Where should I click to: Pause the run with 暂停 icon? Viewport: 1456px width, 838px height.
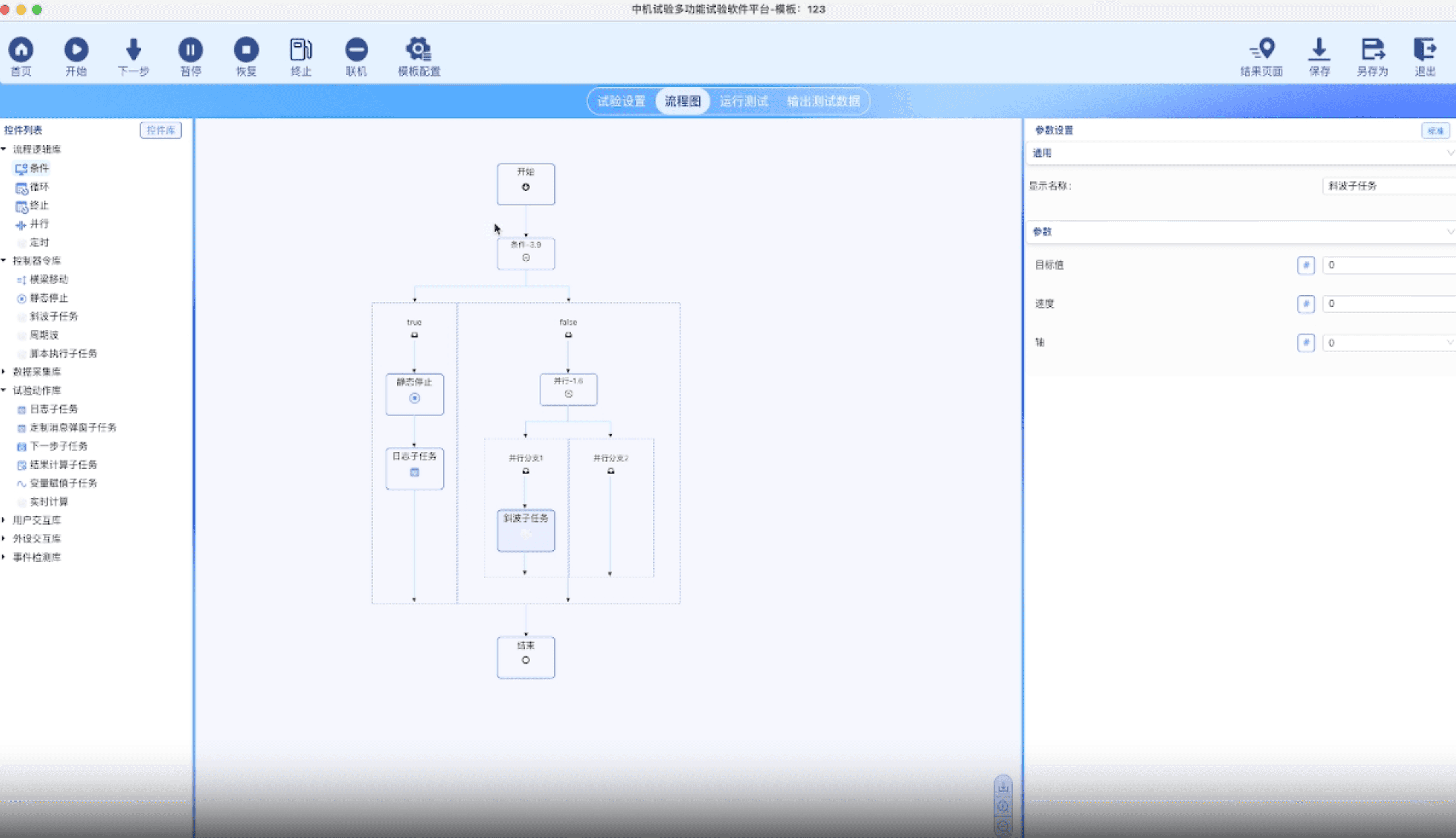[190, 50]
